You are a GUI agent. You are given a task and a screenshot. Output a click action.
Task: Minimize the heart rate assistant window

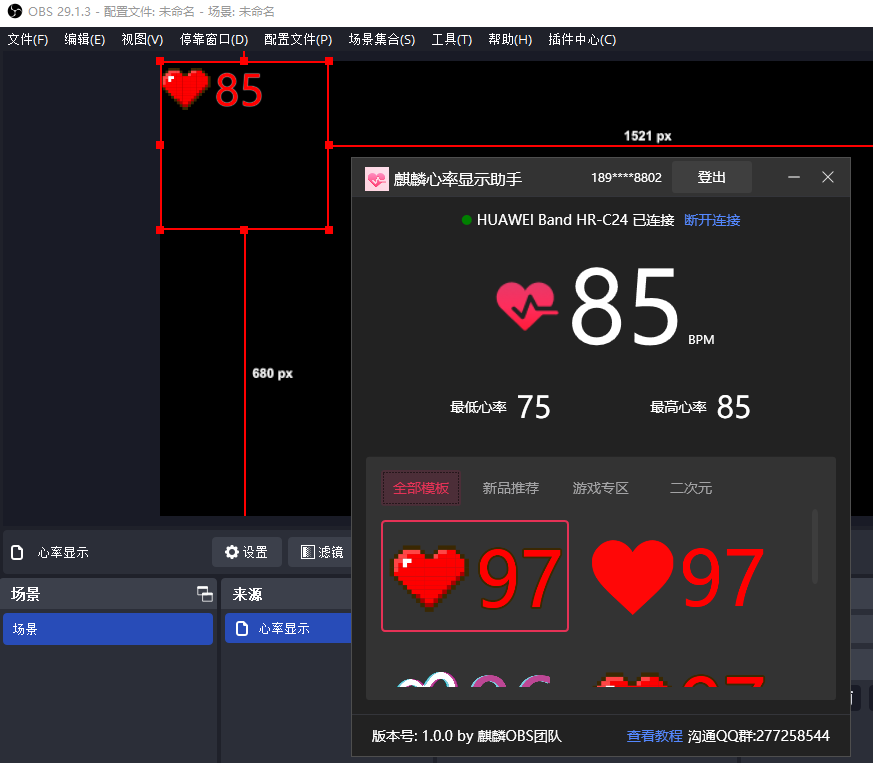coord(794,177)
